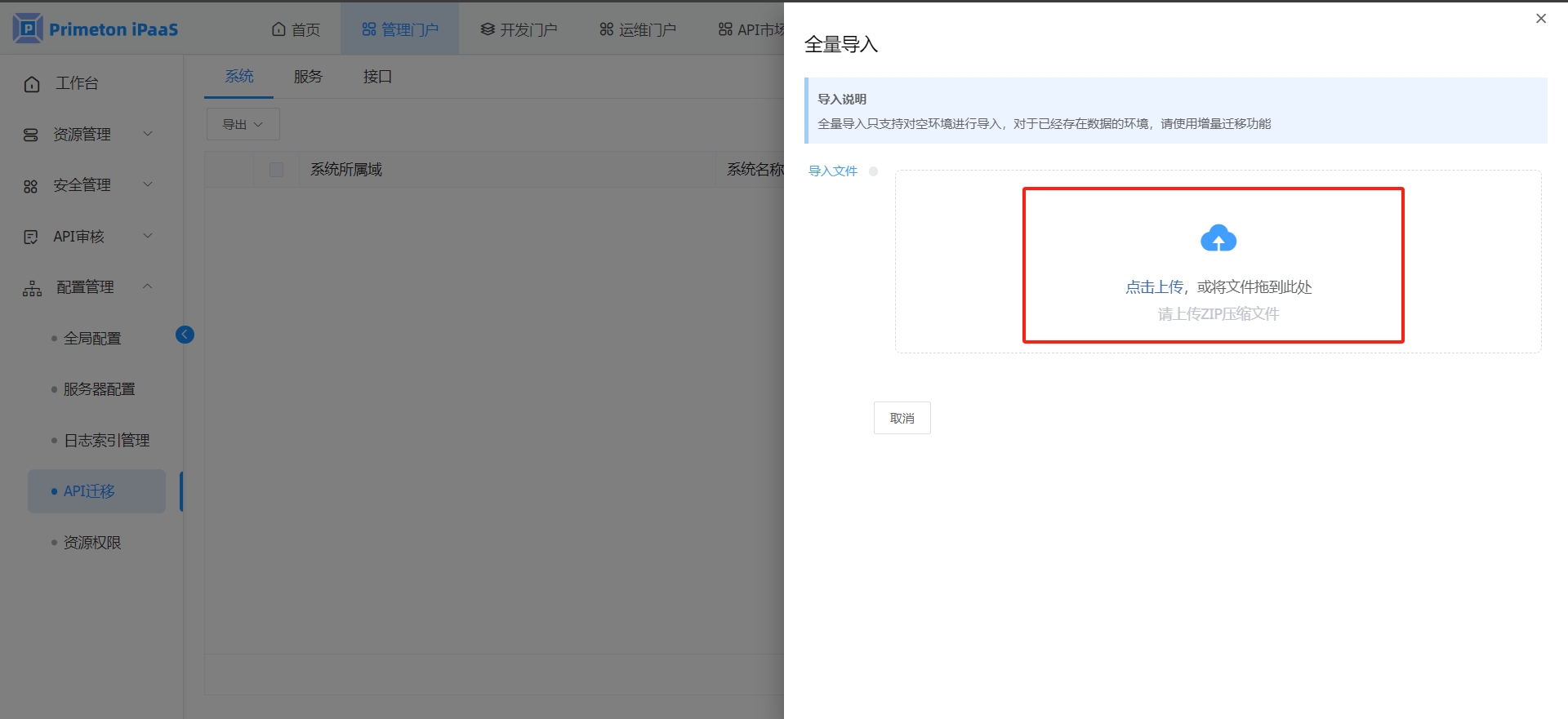This screenshot has height=719, width=1568.
Task: Open the 开发门户 top menu
Action: 519,29
